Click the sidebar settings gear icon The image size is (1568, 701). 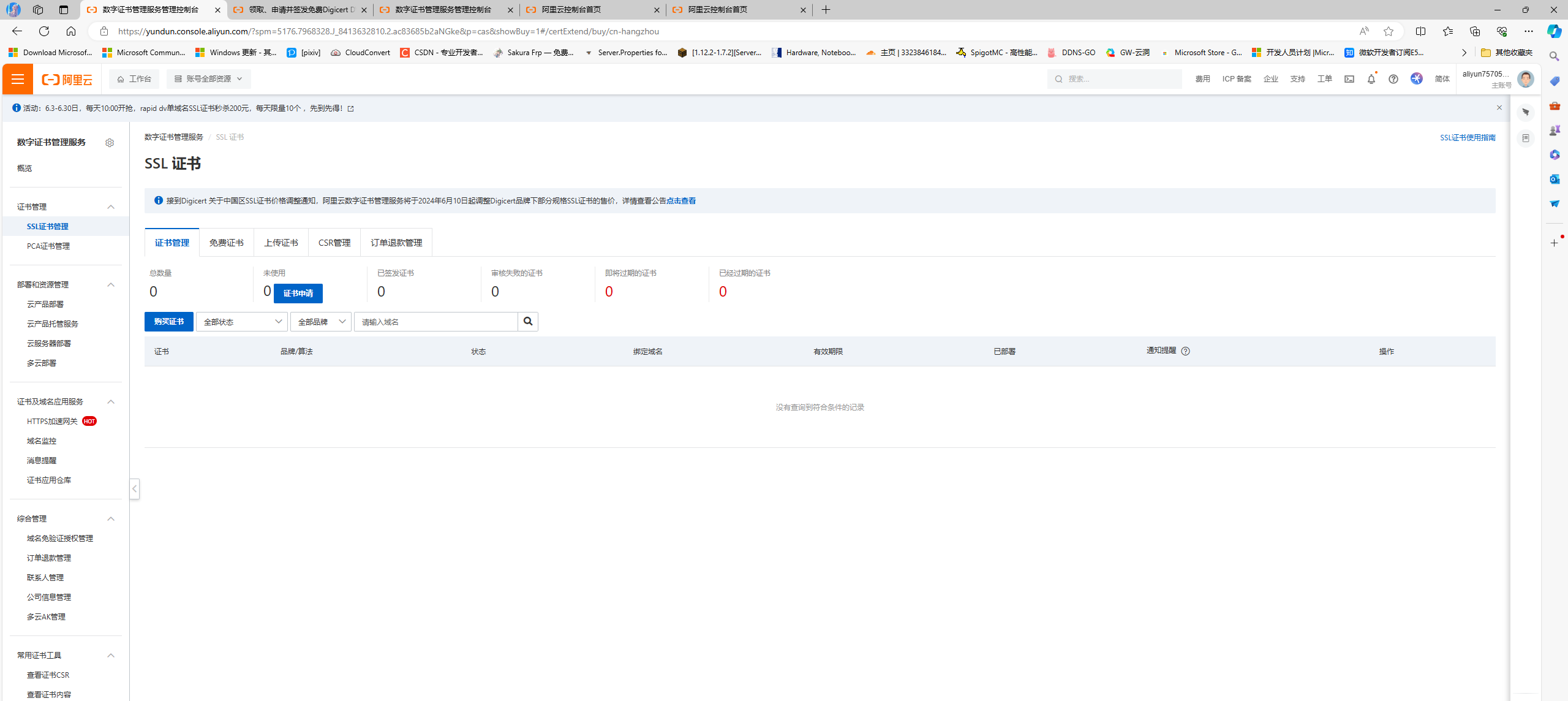tap(110, 143)
